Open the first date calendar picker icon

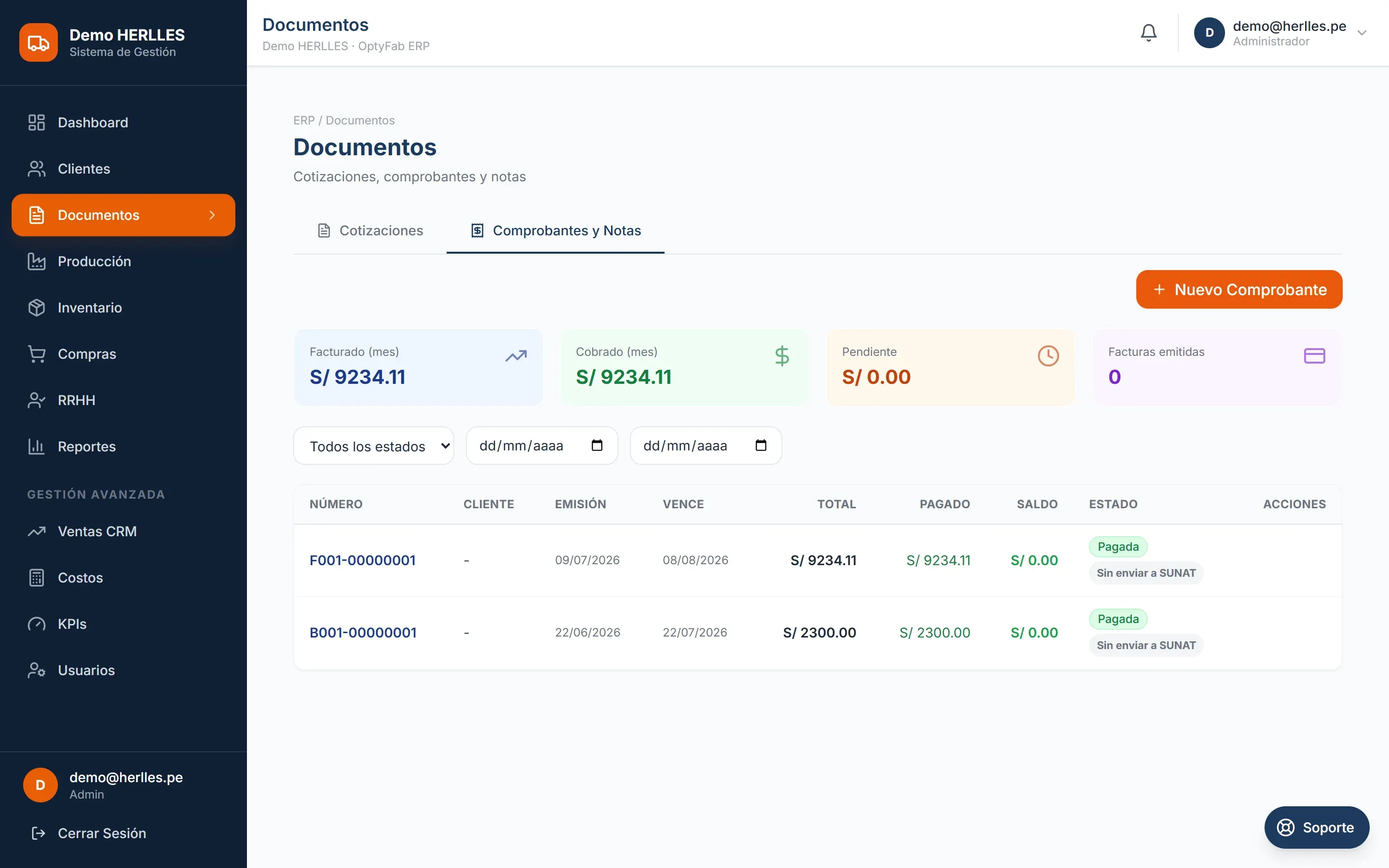point(597,446)
